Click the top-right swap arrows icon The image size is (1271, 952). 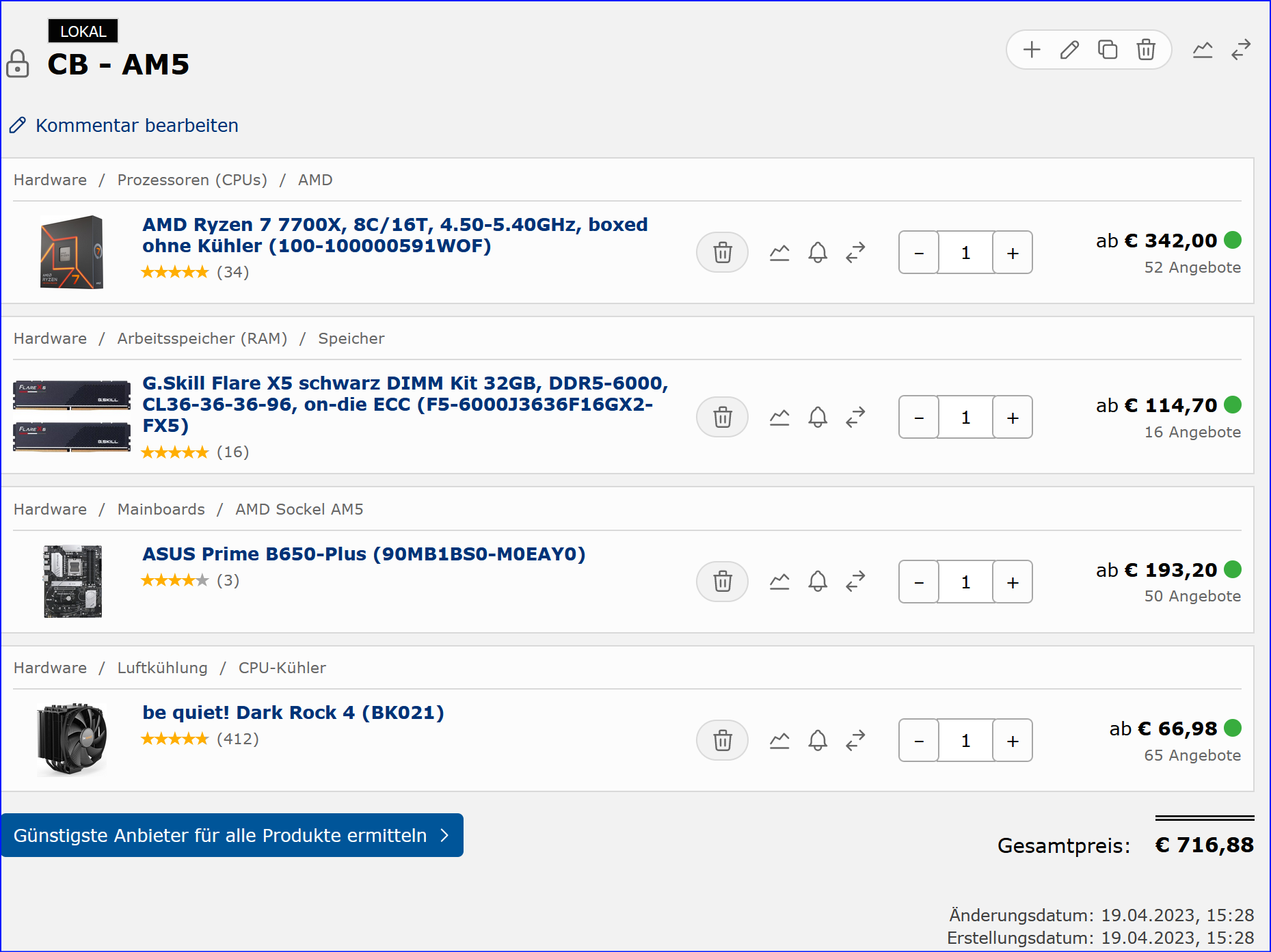point(1241,49)
